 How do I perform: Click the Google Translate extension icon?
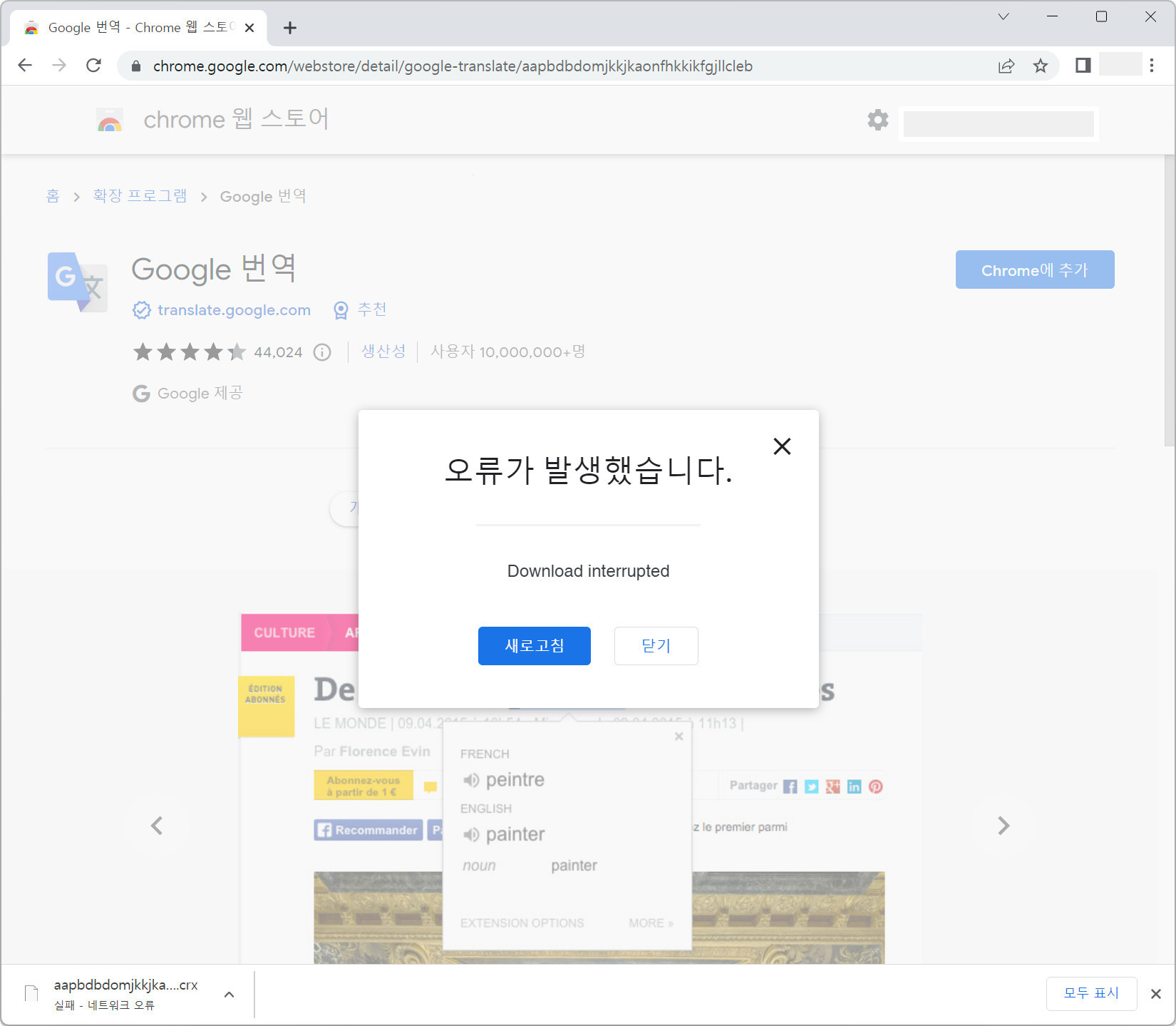tap(78, 282)
